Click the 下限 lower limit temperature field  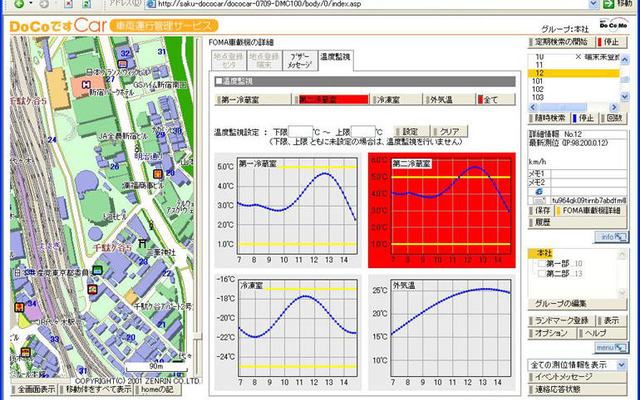coord(300,131)
